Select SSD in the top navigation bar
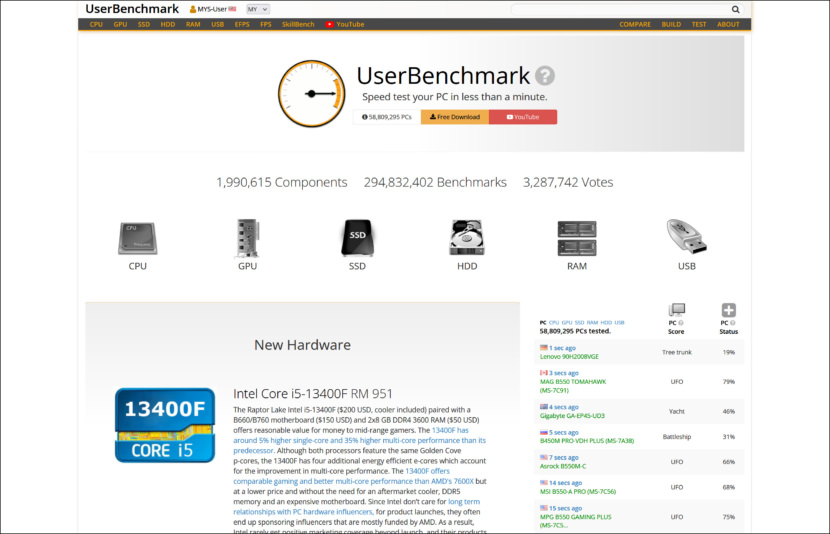Viewport: 830px width, 534px height. [x=143, y=24]
